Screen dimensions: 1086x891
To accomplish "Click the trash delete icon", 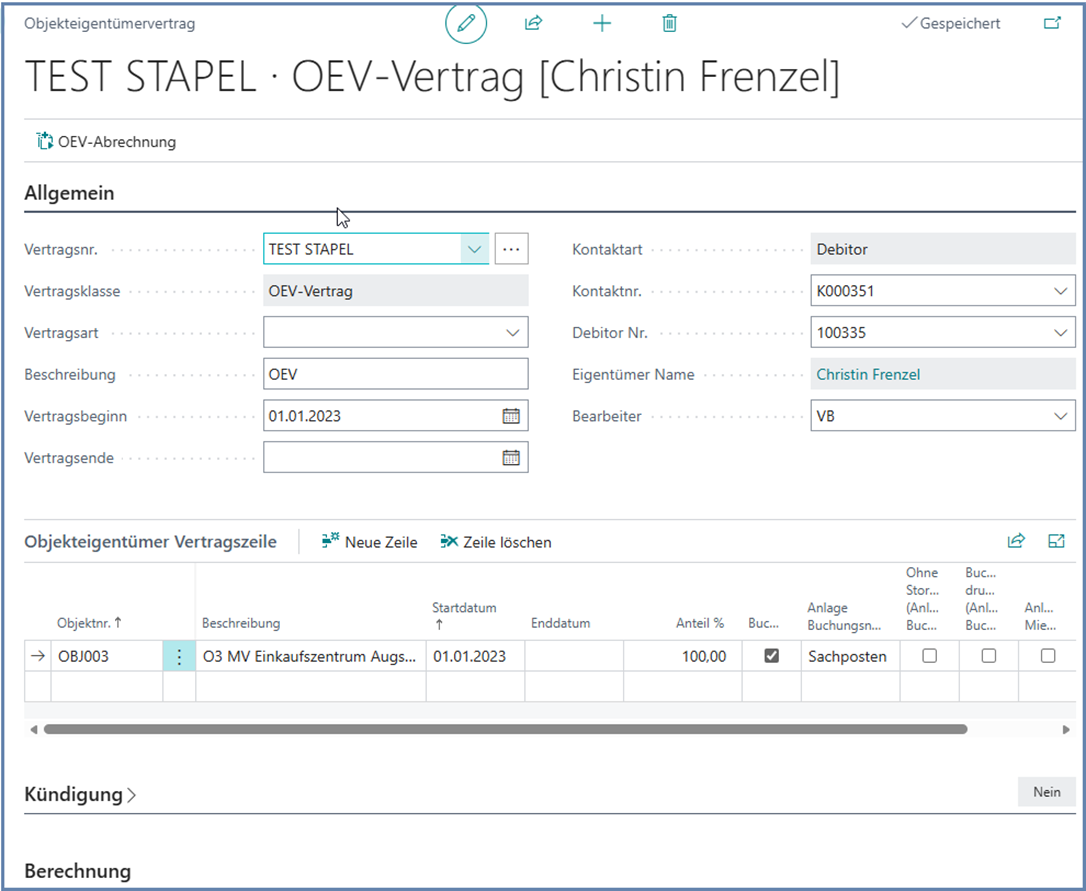I will pos(670,23).
